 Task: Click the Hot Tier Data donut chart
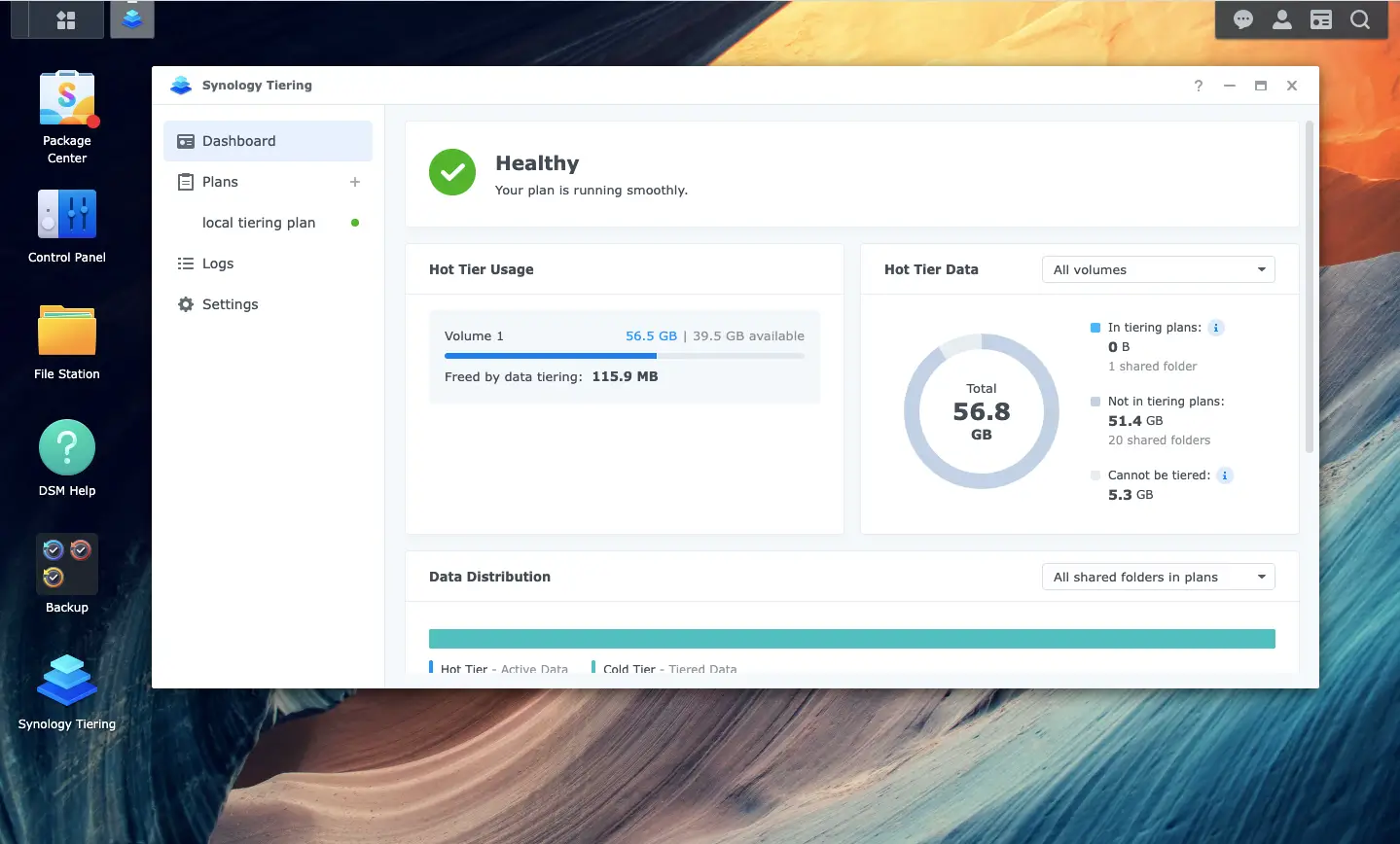point(982,411)
